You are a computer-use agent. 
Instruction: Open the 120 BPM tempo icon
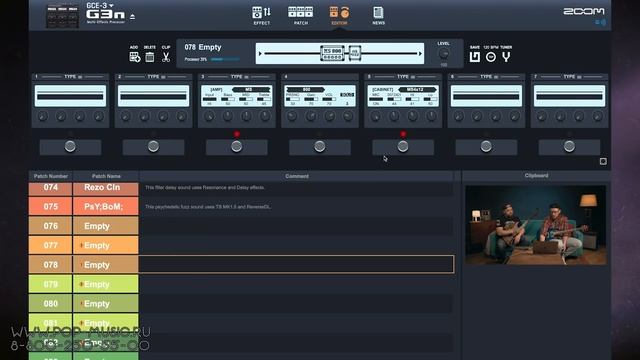click(491, 57)
